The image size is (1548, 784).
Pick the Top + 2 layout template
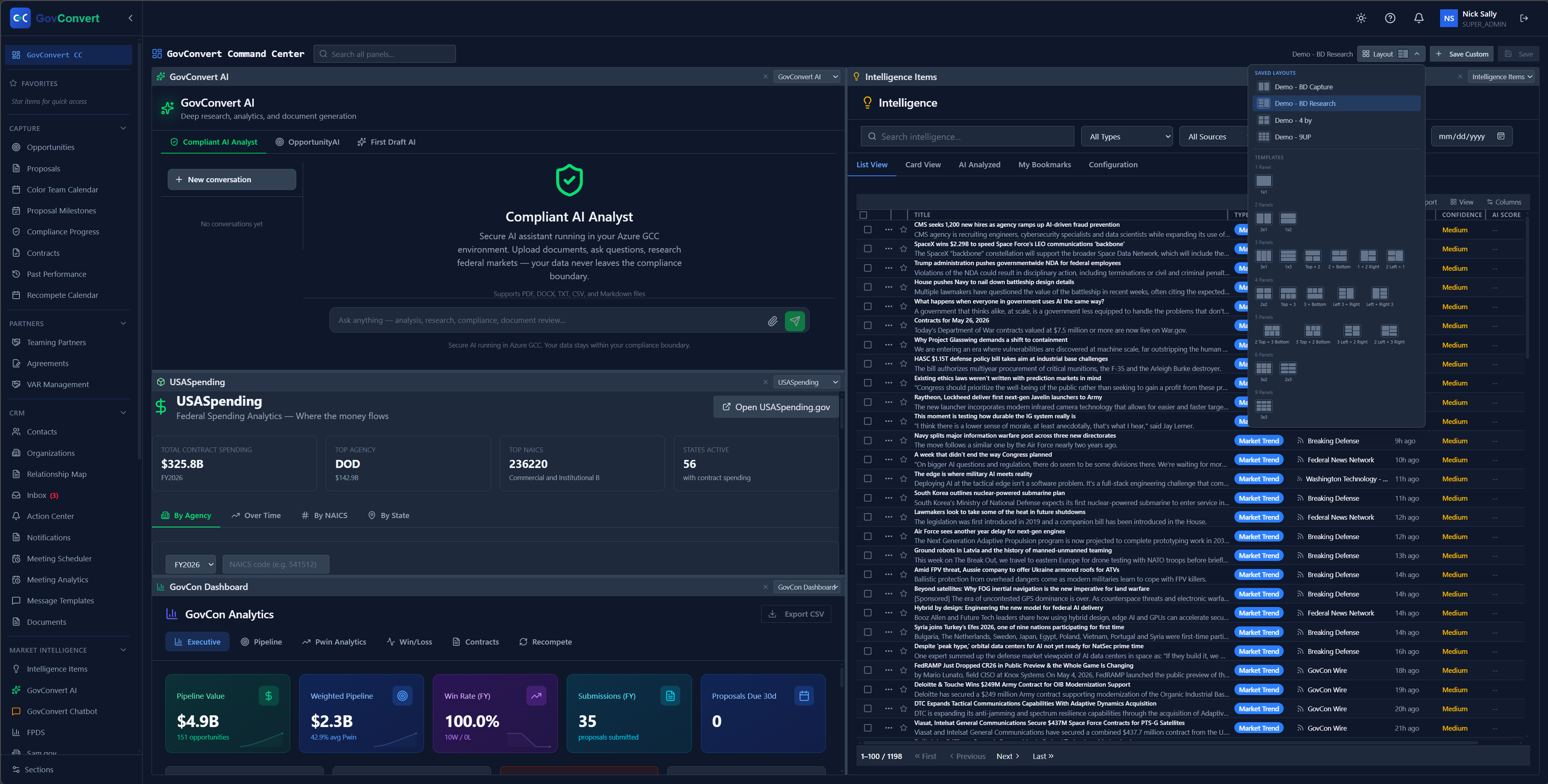click(1312, 256)
